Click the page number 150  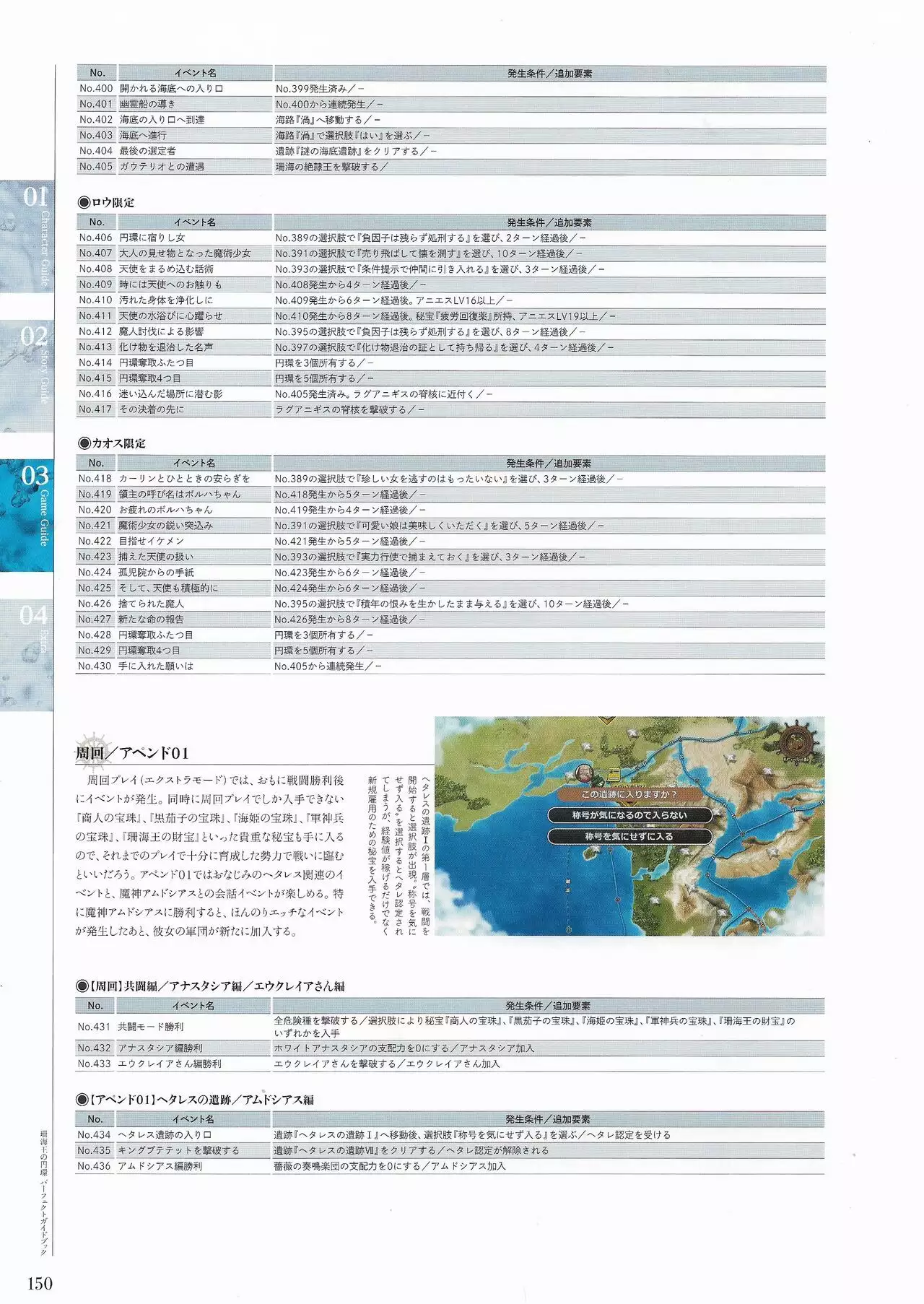click(40, 1283)
